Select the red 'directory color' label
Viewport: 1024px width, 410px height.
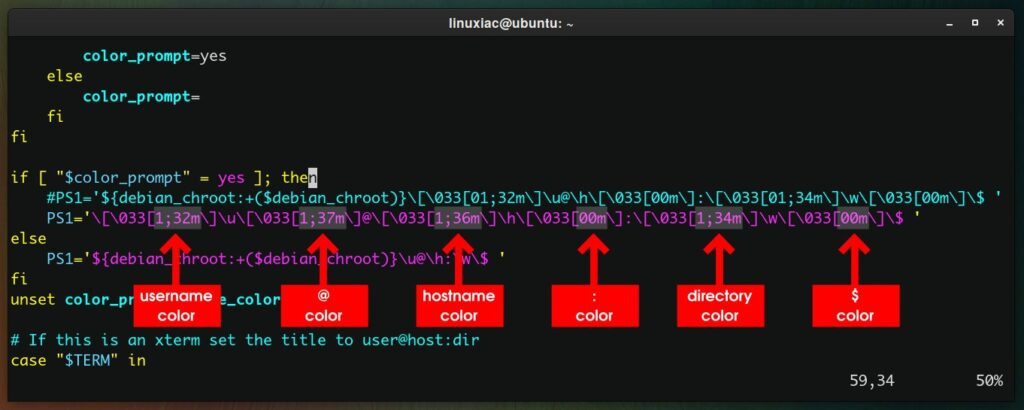tap(719, 306)
